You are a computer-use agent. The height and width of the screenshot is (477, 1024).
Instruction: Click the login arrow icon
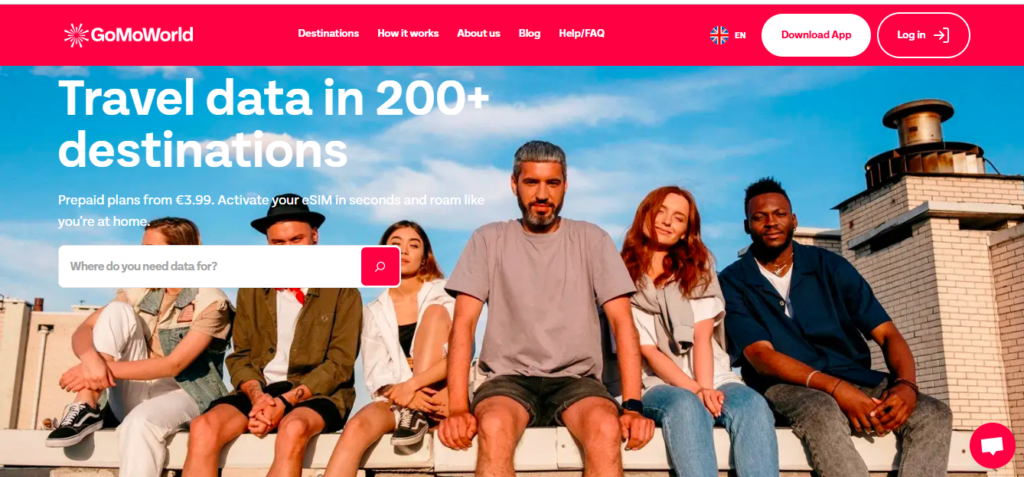941,35
